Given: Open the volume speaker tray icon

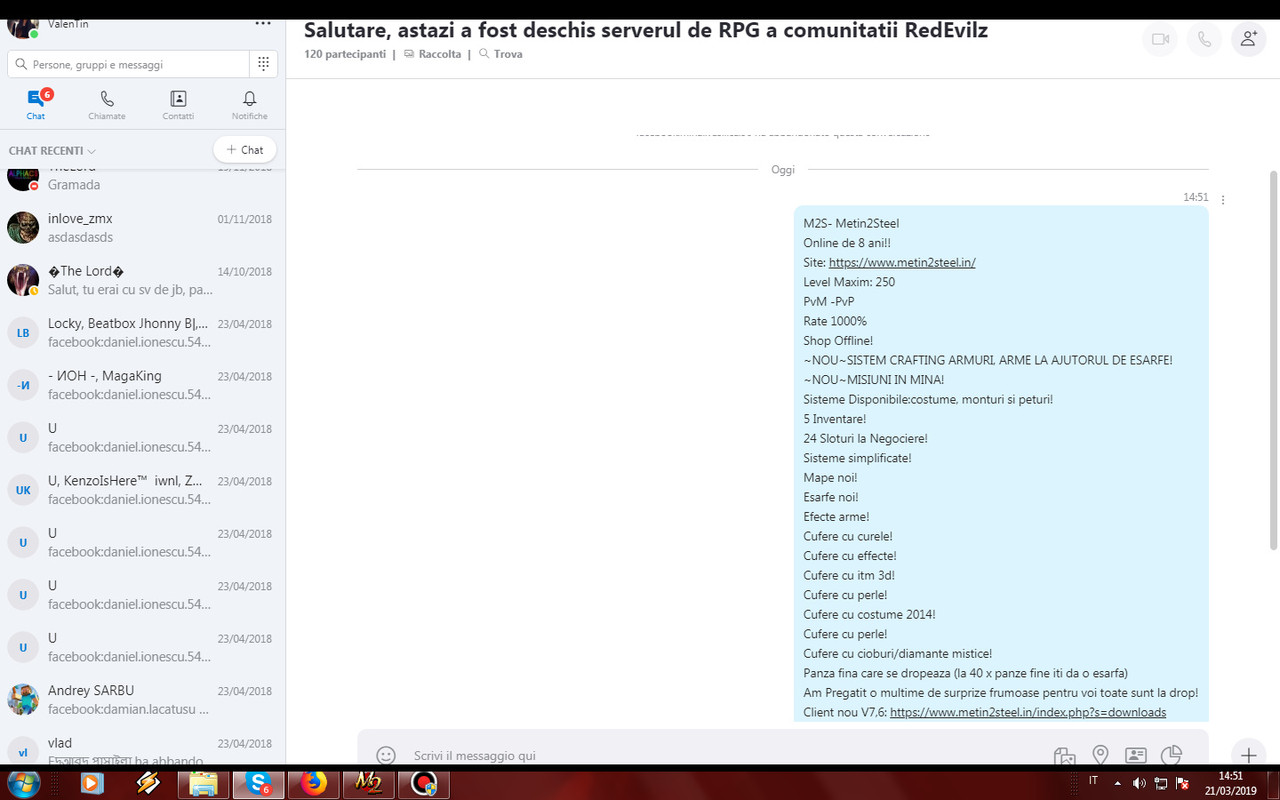Looking at the screenshot, I should click(1140, 783).
